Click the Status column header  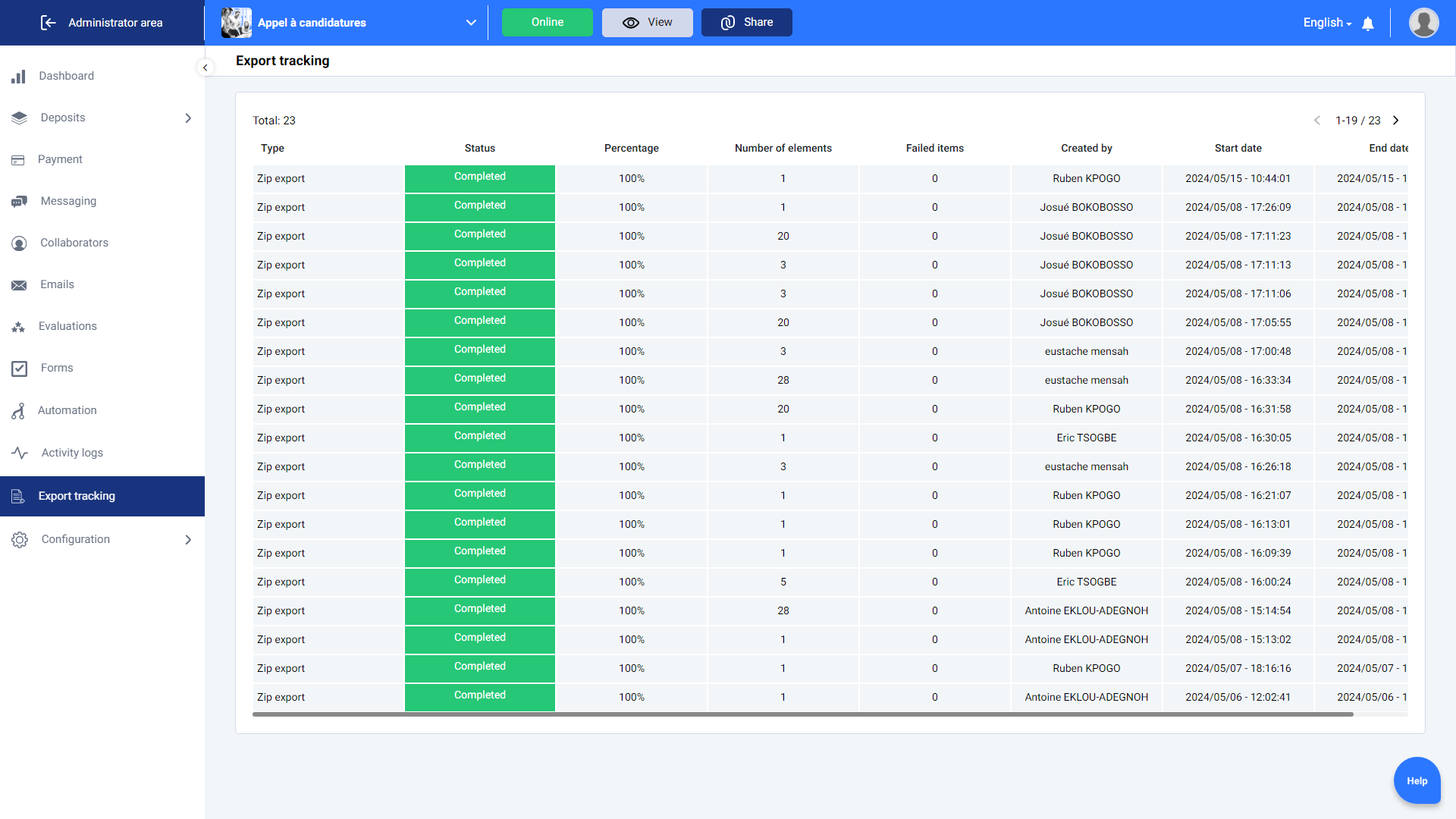point(479,149)
